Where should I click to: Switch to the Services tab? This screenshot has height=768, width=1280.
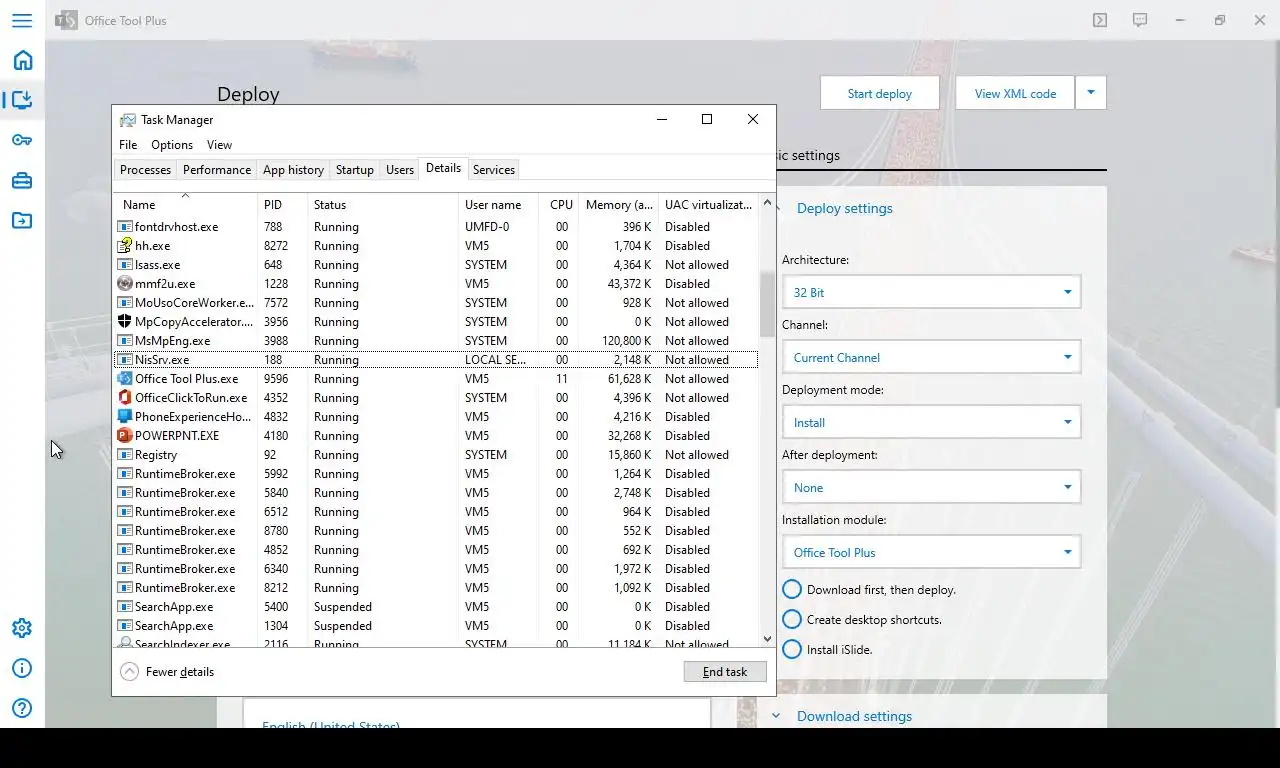point(494,170)
